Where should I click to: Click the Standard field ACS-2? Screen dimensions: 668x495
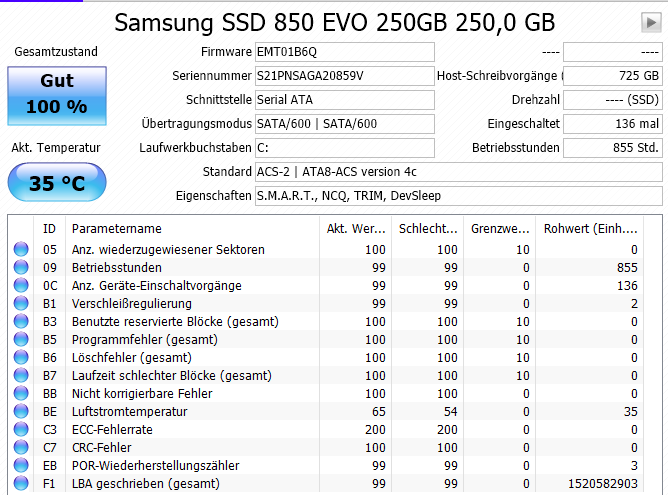coord(459,172)
